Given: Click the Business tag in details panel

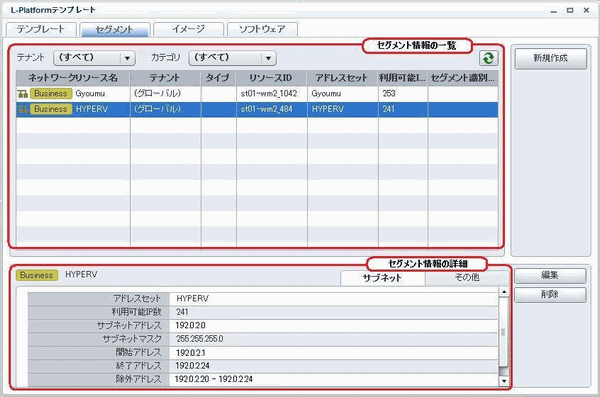Looking at the screenshot, I should coord(37,275).
